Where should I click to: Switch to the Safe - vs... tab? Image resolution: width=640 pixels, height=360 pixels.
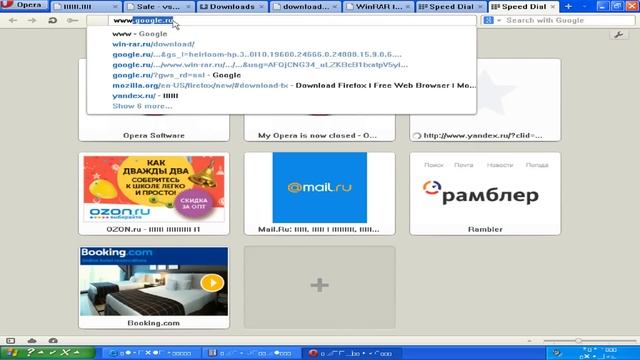(x=158, y=7)
